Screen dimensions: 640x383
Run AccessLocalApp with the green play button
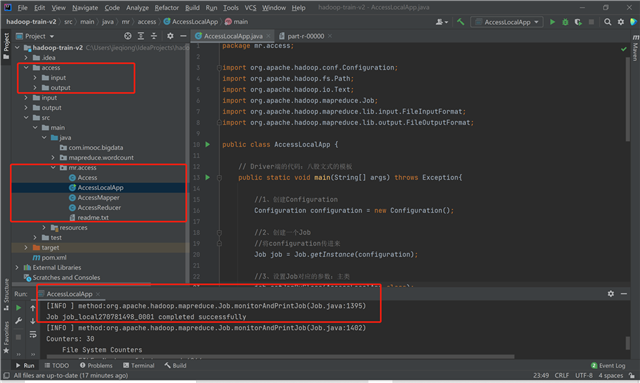coord(552,22)
